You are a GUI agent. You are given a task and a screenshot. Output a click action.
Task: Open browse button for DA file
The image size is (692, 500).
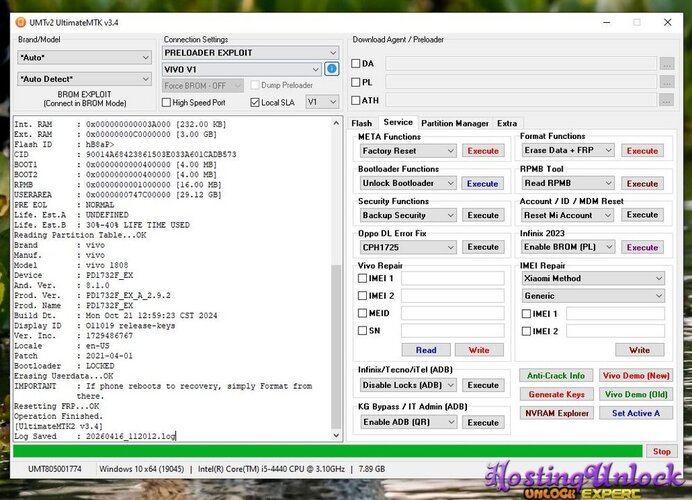pos(667,64)
